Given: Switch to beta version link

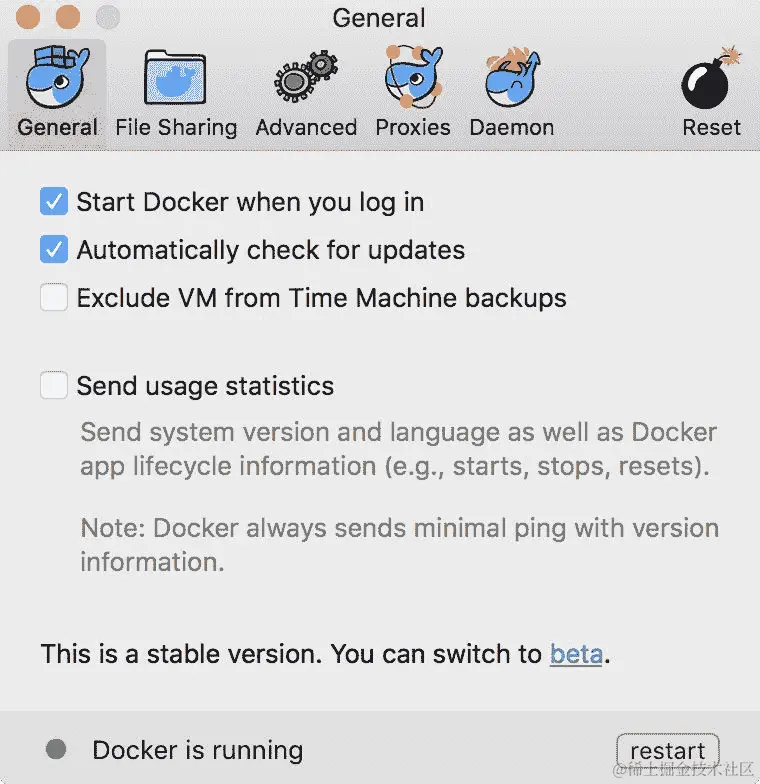Looking at the screenshot, I should click(576, 654).
